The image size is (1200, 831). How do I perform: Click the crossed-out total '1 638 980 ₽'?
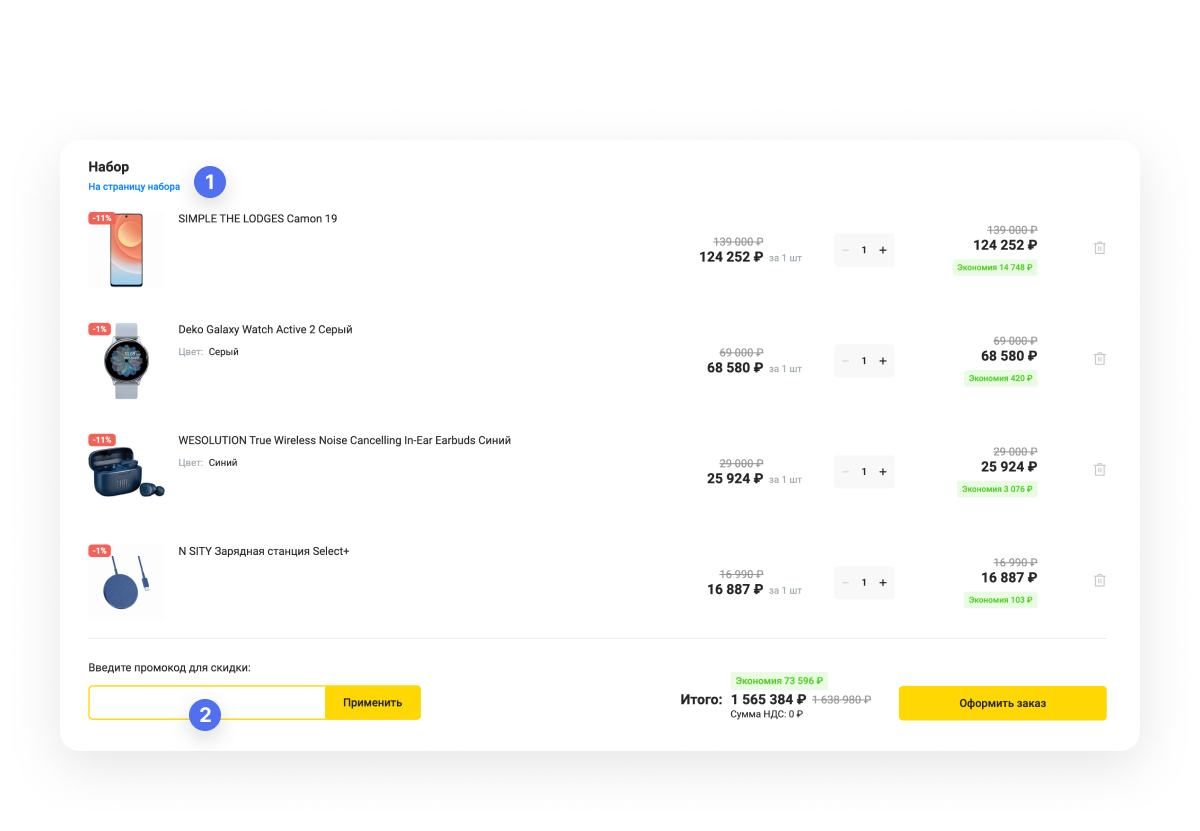(841, 700)
